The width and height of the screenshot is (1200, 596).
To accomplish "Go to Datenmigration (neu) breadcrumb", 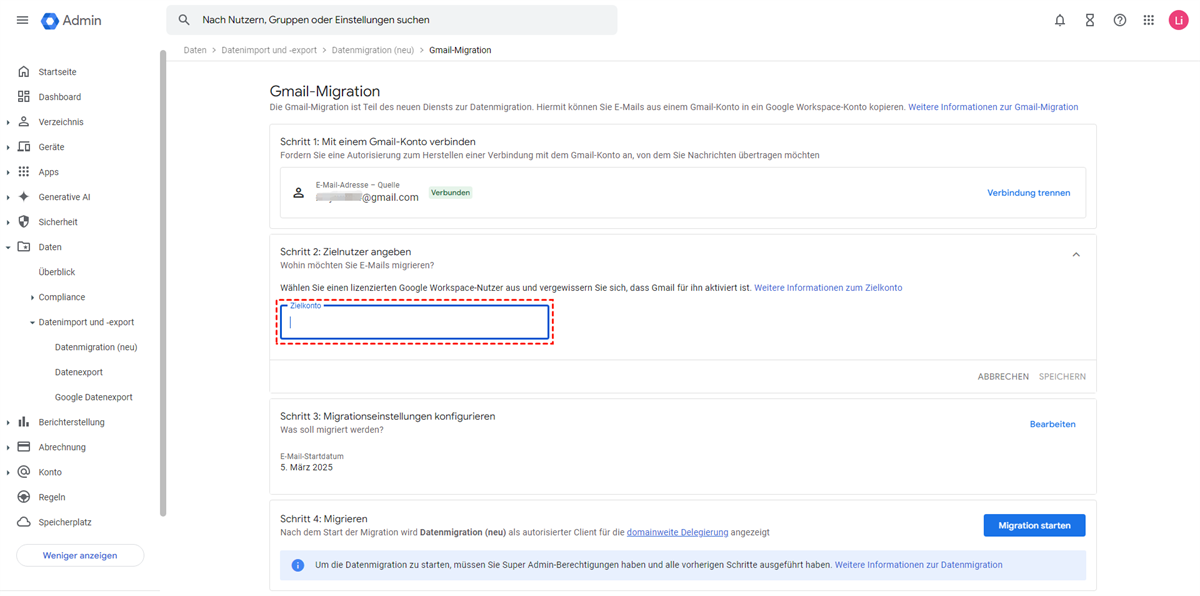I will click(373, 50).
